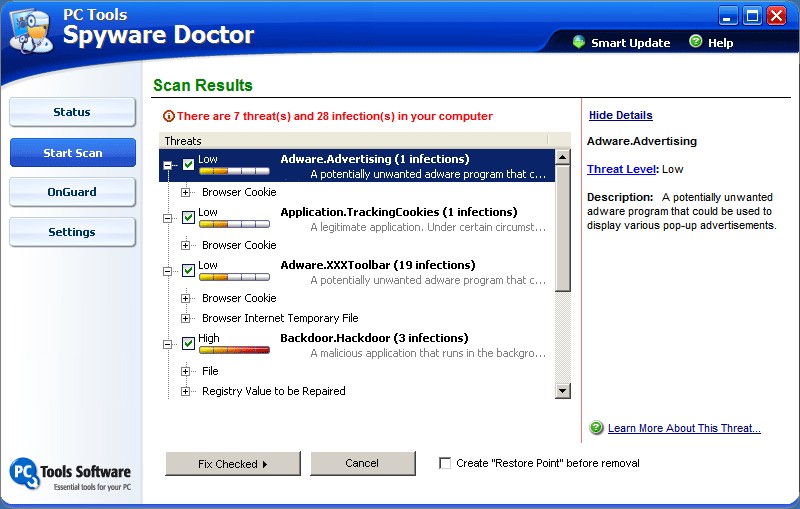
Task: Click the red threat warning icon
Action: click(168, 116)
